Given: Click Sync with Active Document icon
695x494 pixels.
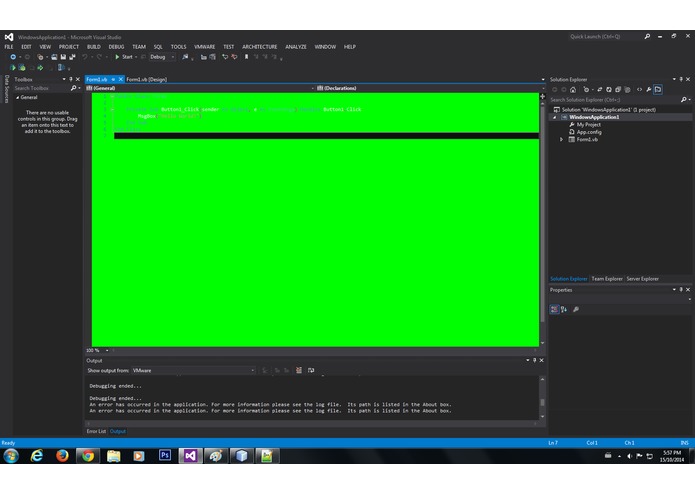Looking at the screenshot, I should click(x=600, y=89).
